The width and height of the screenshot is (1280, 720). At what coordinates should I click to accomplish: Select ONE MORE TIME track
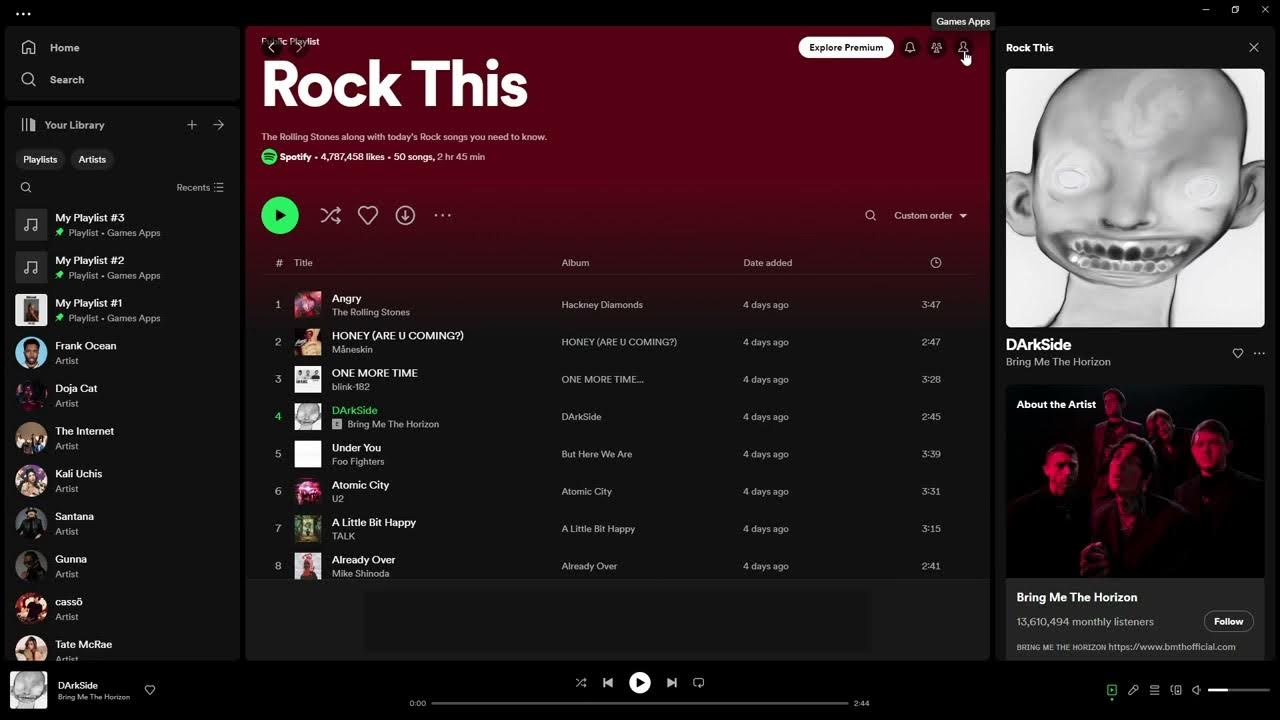375,373
